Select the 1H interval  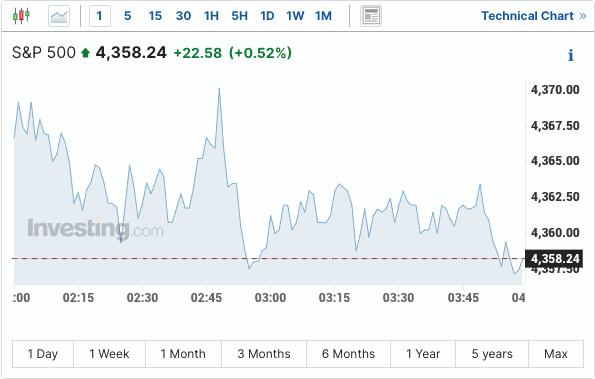(x=211, y=16)
